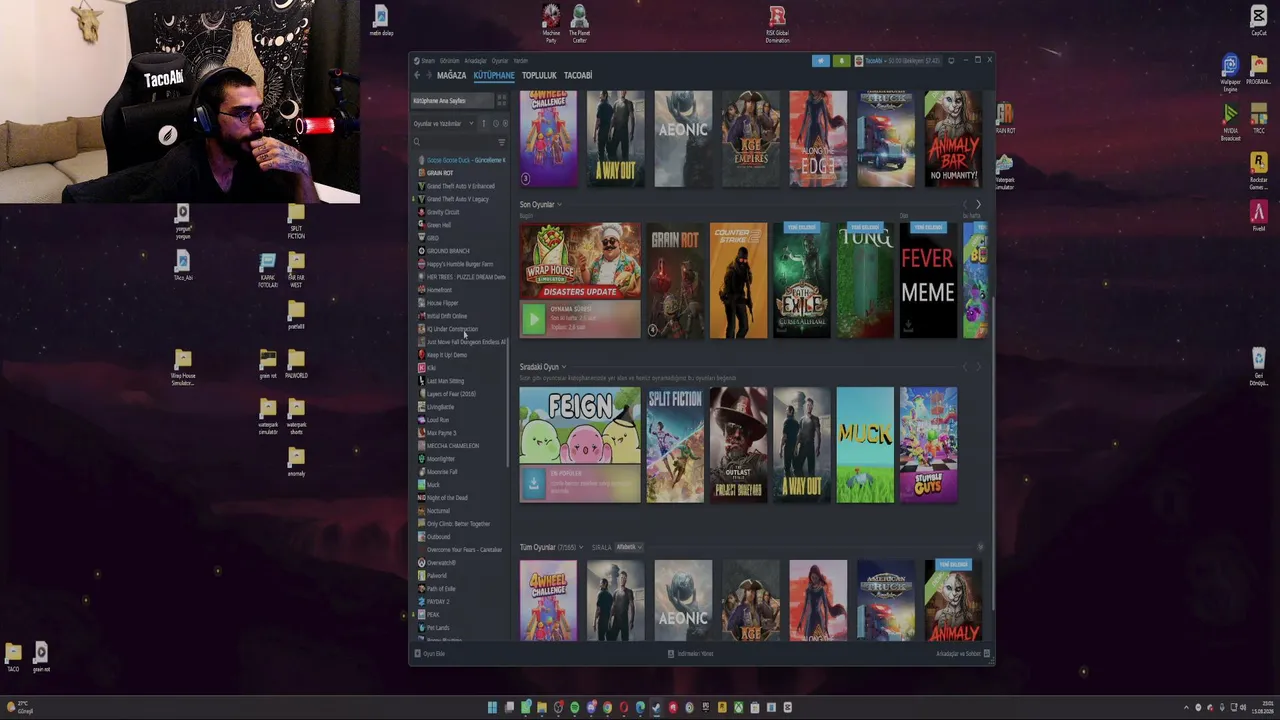Open the MUCK cover in Sıradaki Oyun

[x=865, y=445]
